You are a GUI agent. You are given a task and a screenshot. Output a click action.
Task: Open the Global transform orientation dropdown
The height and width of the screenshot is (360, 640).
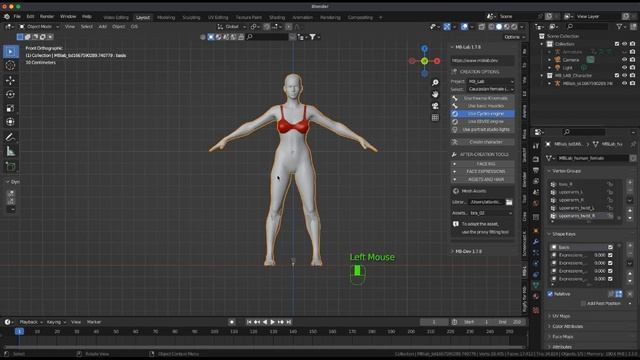tap(232, 27)
